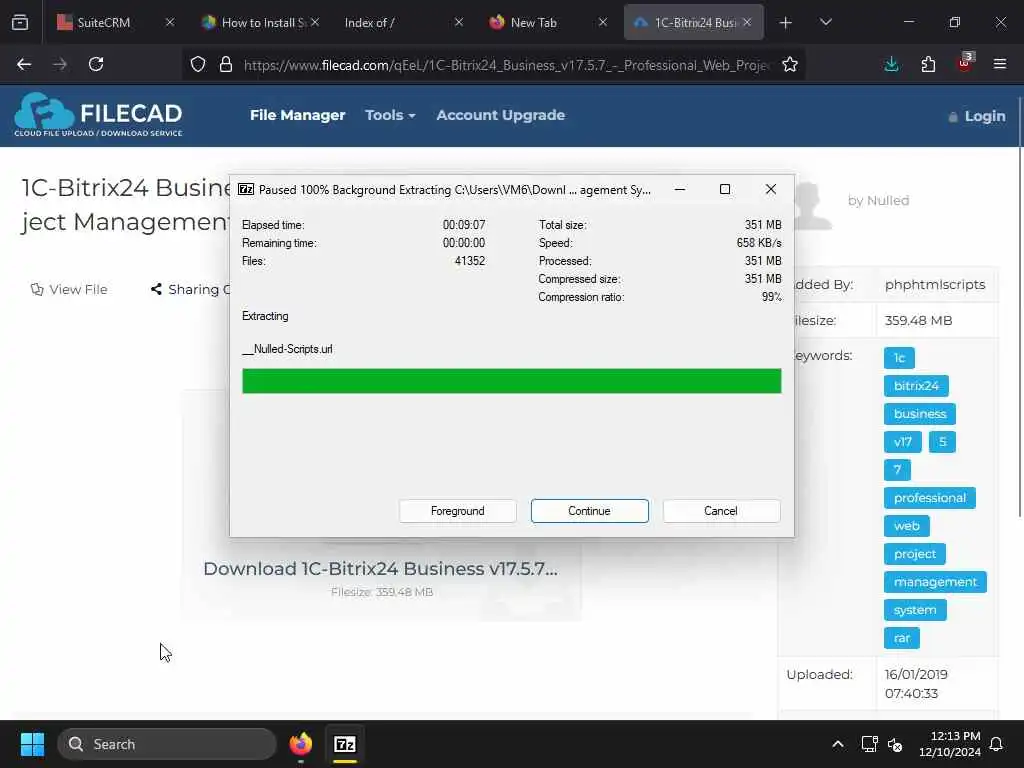Click the network tray icon
Screen dimensions: 1024x768
pos(869,744)
